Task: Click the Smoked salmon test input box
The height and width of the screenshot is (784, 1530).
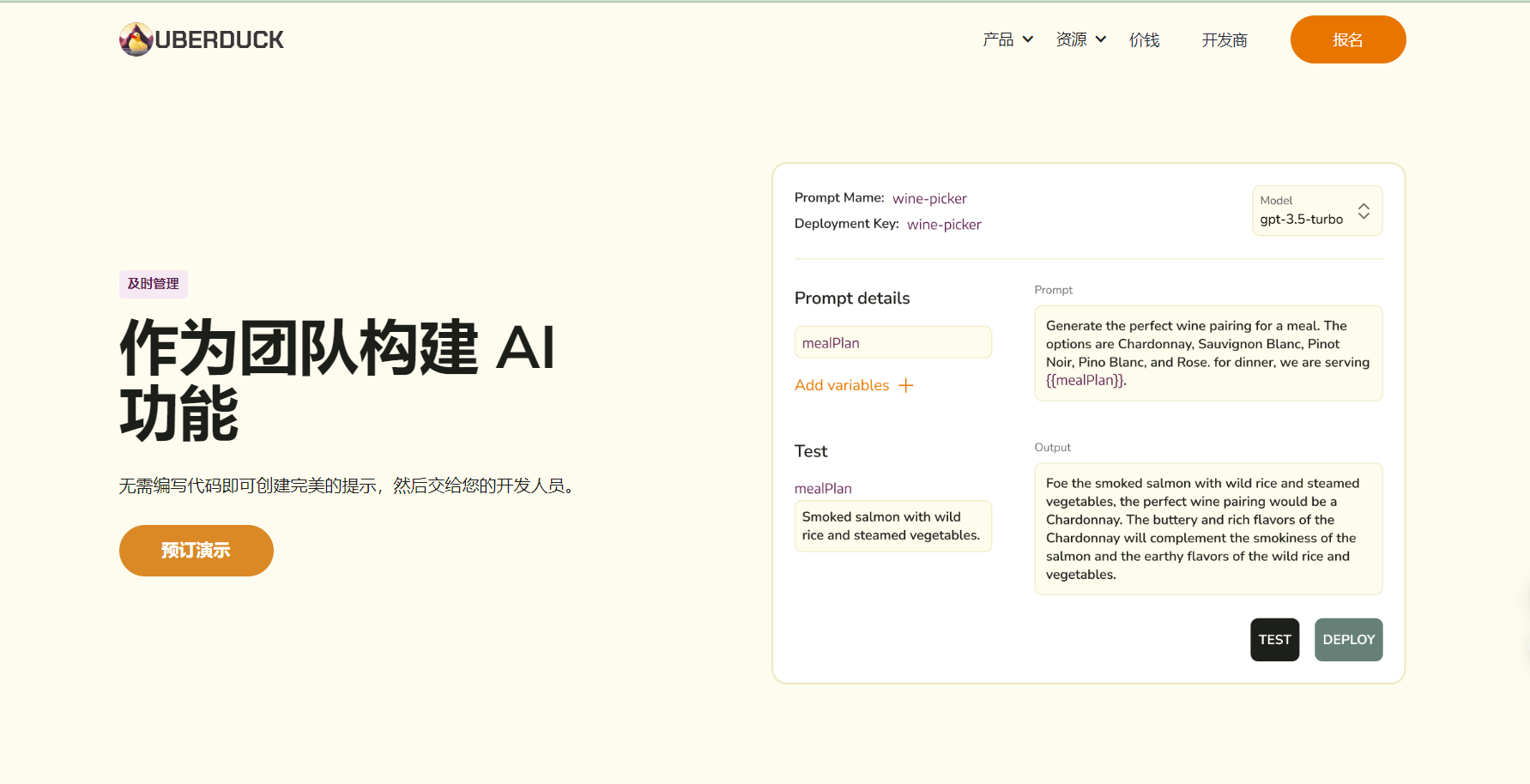Action: tap(892, 526)
